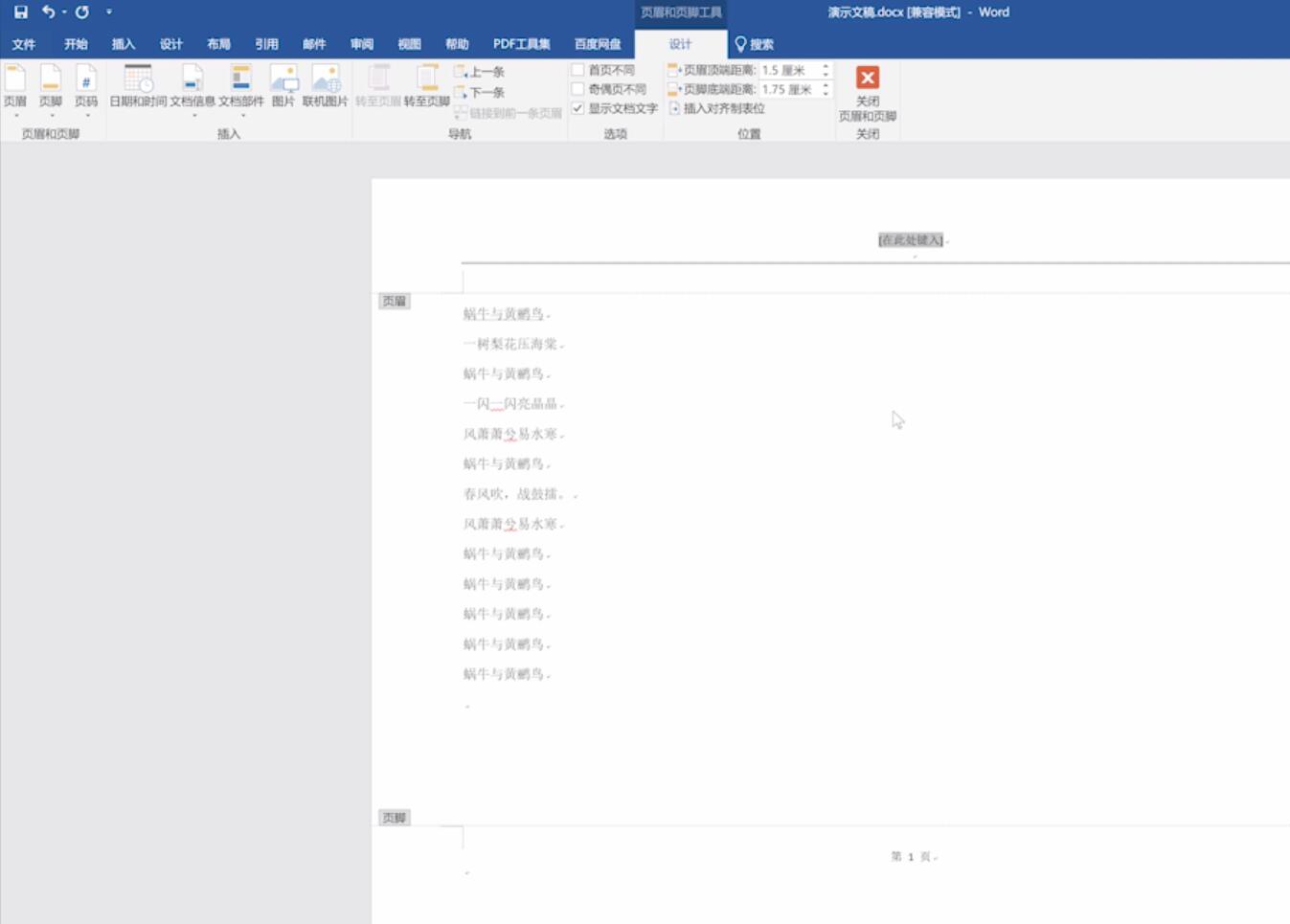The image size is (1290, 924).
Task: Click the Save icon in title bar
Action: coord(20,12)
